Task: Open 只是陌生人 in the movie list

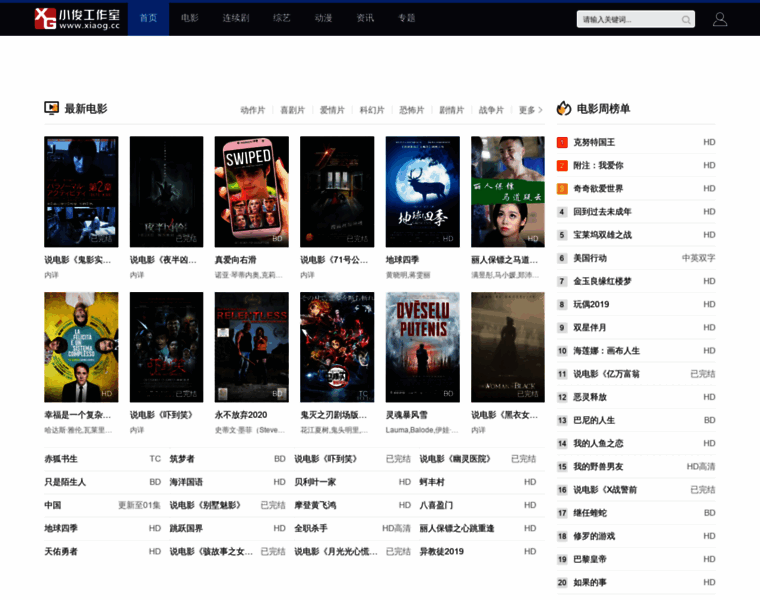Action: 65,482
